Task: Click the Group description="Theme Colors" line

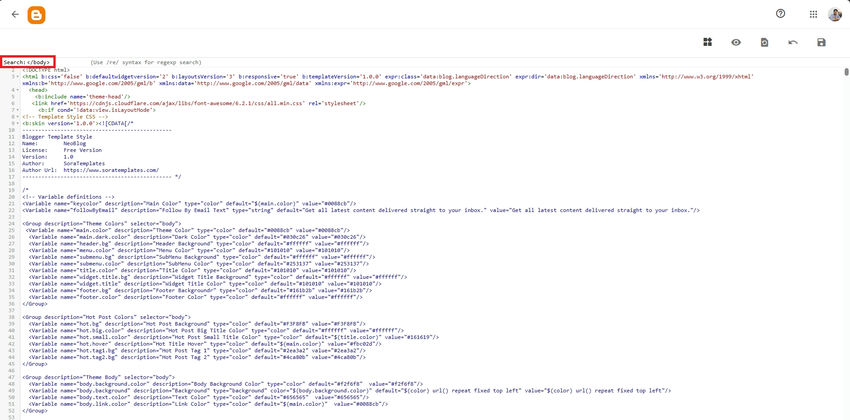Action: coord(102,223)
